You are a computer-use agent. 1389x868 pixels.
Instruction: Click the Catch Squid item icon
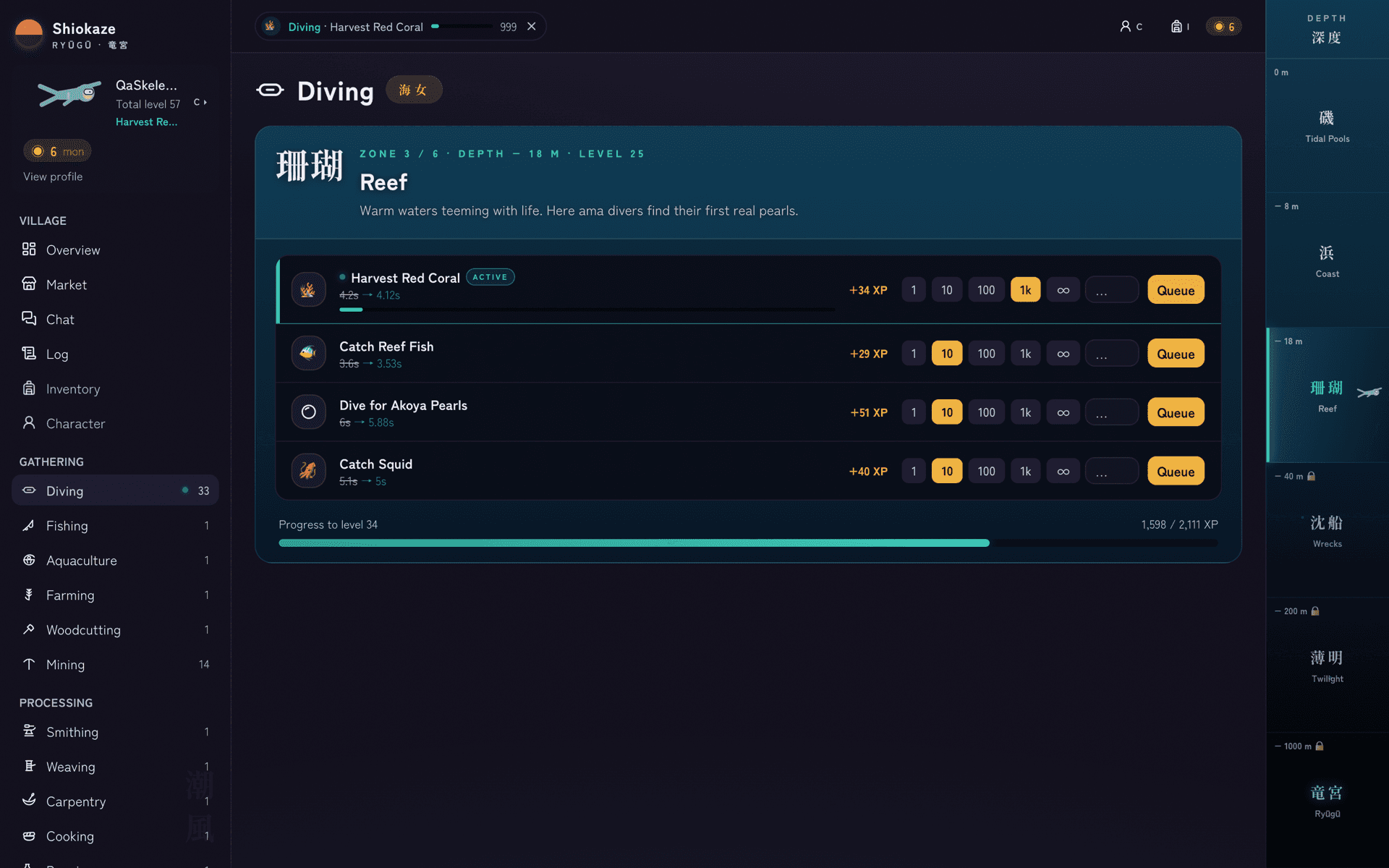click(x=308, y=471)
